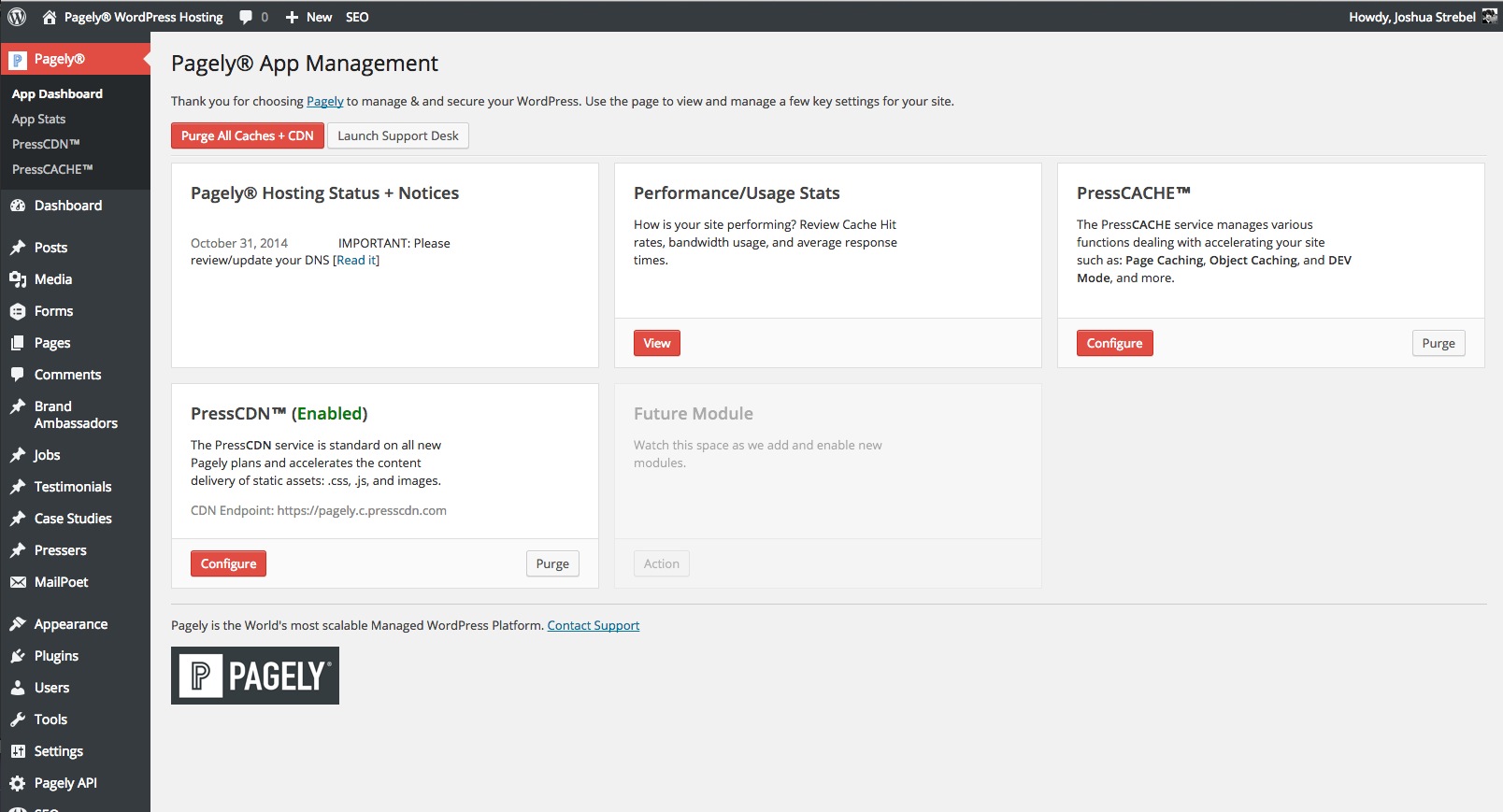Click the WordPress logo icon
This screenshot has height=812, width=1503.
point(17,17)
